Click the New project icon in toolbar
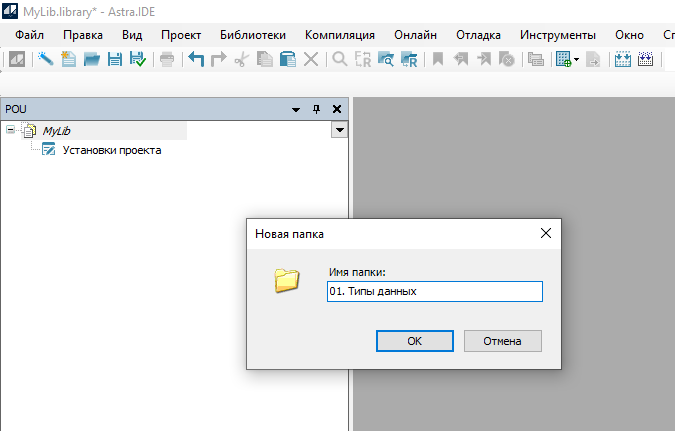Image resolution: width=675 pixels, height=431 pixels. click(69, 59)
